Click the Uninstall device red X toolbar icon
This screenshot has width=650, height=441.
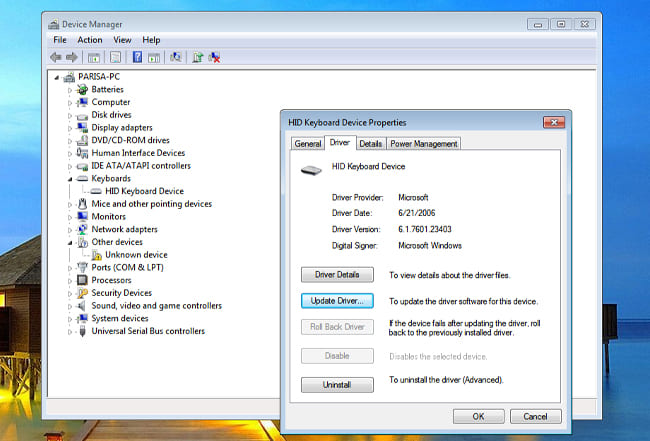click(x=214, y=57)
